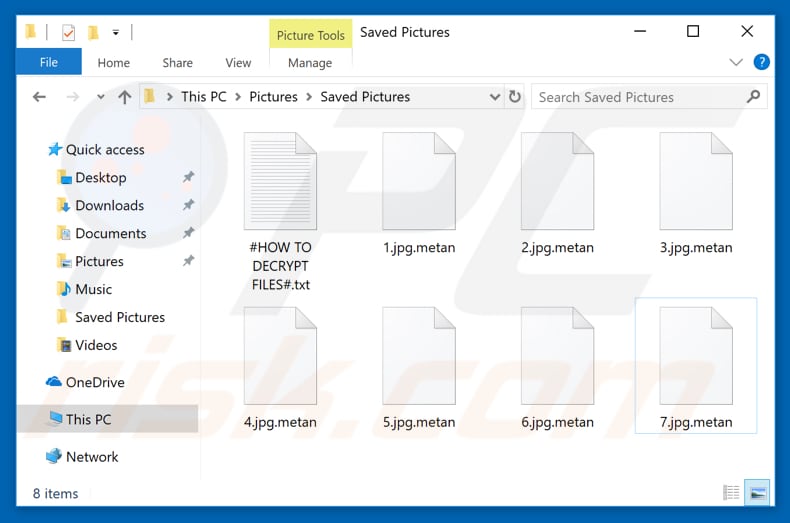Click the pin icon next to Downloads
This screenshot has height=523, width=790.
point(188,205)
